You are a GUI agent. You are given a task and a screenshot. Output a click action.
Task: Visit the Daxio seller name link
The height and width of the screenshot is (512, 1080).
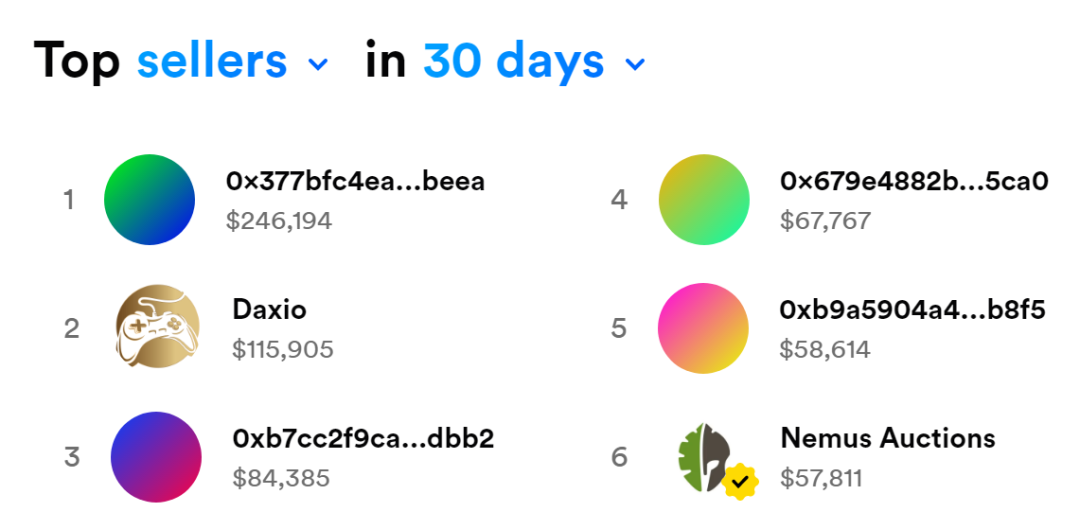coord(269,309)
